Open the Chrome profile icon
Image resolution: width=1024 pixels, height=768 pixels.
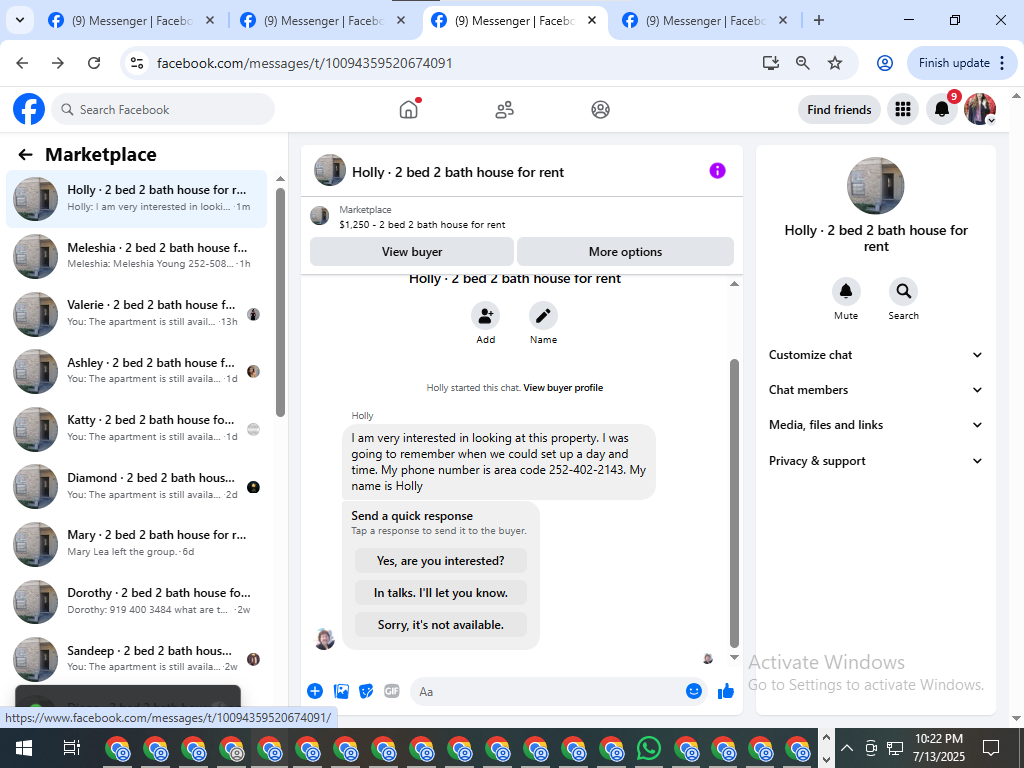(x=884, y=63)
